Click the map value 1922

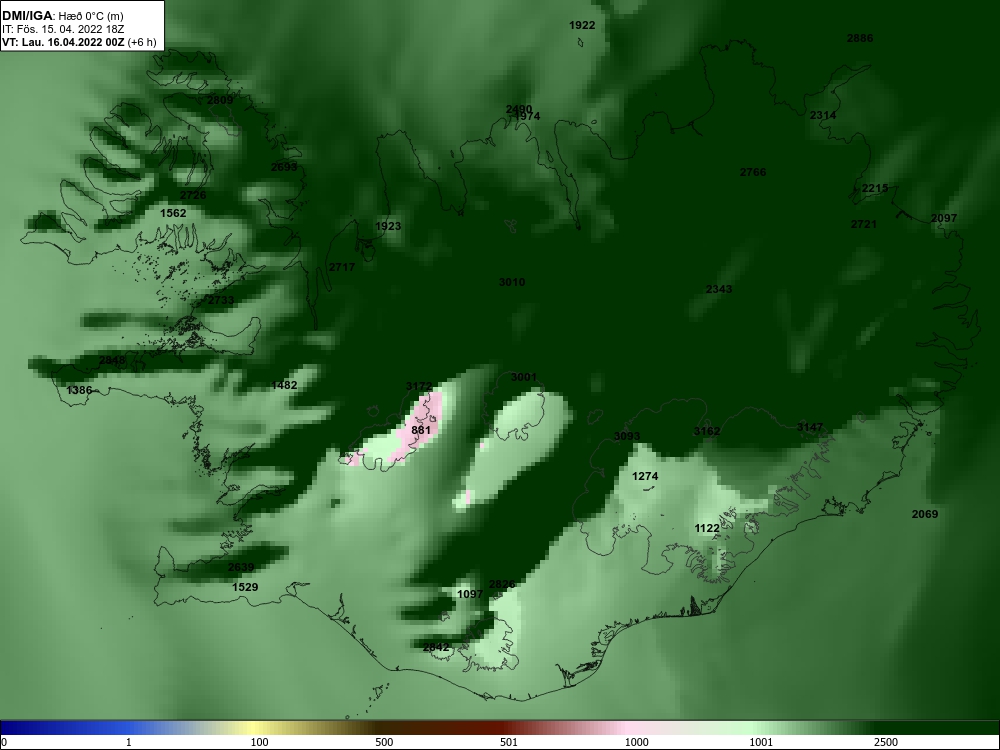tap(582, 26)
